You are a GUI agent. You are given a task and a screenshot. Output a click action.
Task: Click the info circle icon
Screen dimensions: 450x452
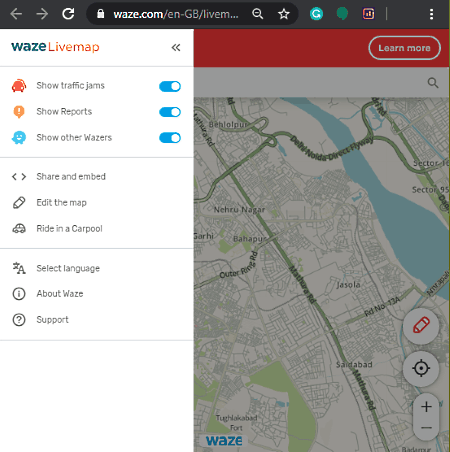pyautogui.click(x=19, y=294)
